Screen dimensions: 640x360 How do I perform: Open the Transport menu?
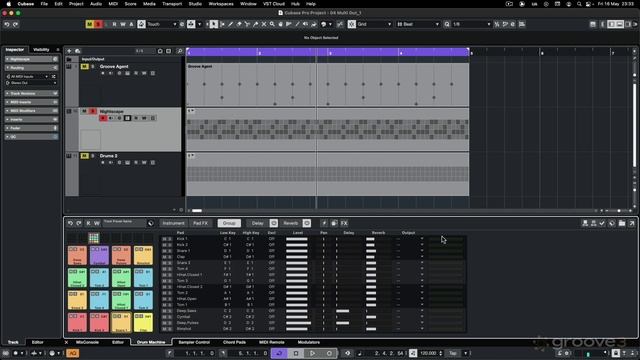click(x=172, y=4)
